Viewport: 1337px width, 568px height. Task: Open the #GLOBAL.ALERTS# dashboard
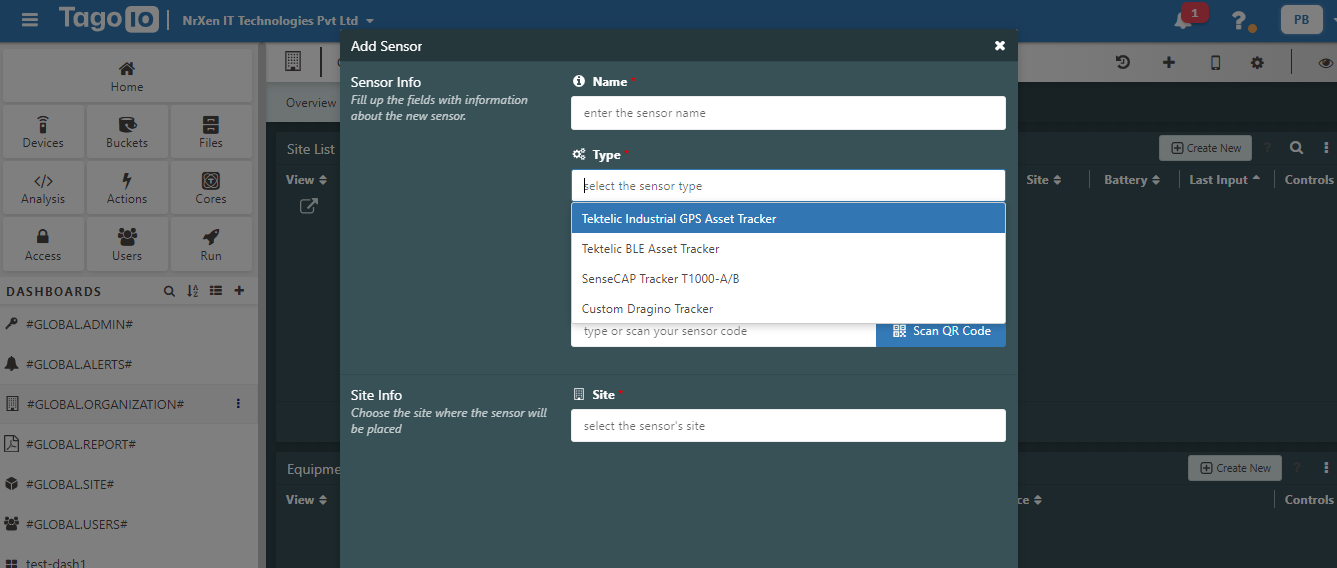(79, 364)
